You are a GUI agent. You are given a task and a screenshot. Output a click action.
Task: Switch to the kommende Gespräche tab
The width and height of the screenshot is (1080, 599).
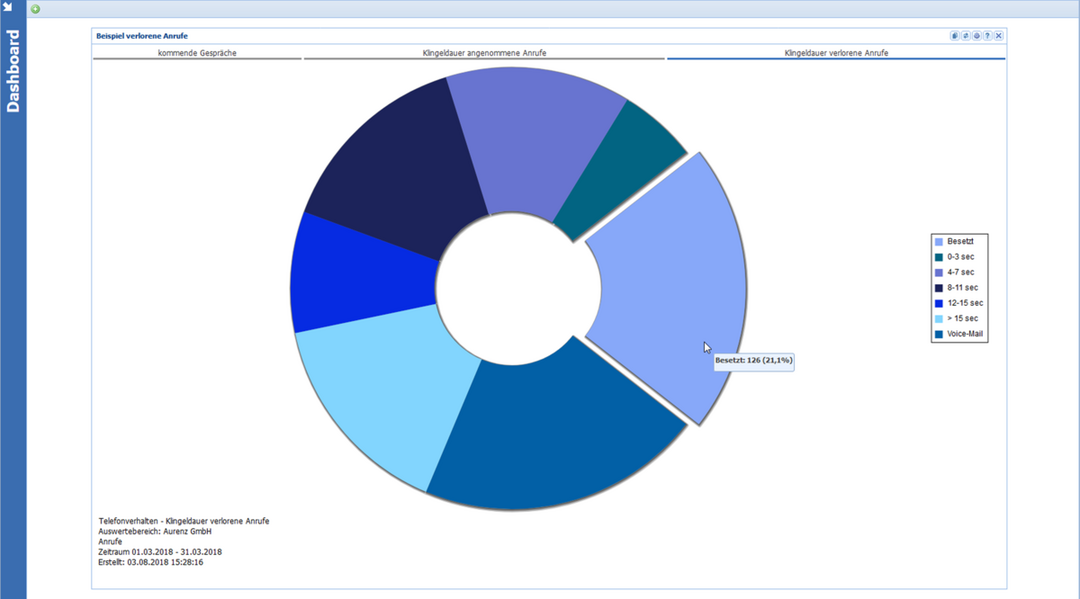[197, 52]
